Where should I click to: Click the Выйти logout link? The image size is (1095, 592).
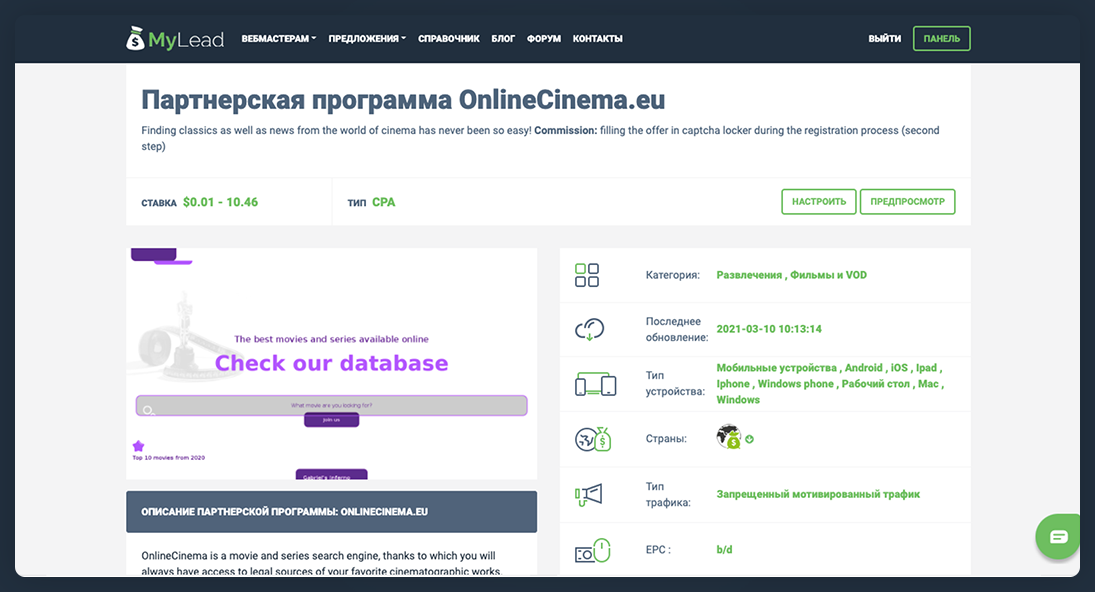pyautogui.click(x=884, y=39)
